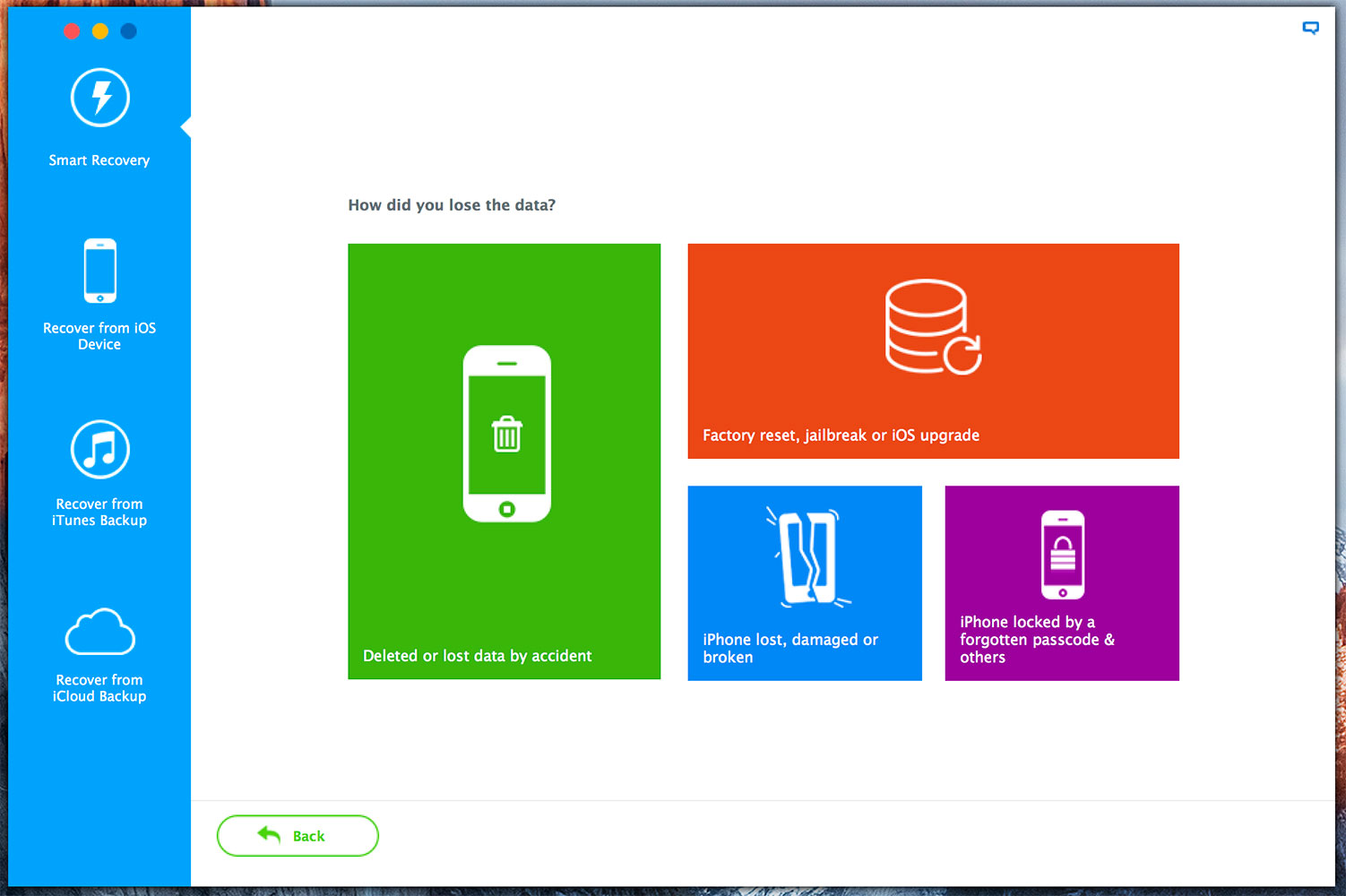Screen dimensions: 1346x896
Task: Choose iPhone lost, damaged or broken
Action: pos(805,583)
